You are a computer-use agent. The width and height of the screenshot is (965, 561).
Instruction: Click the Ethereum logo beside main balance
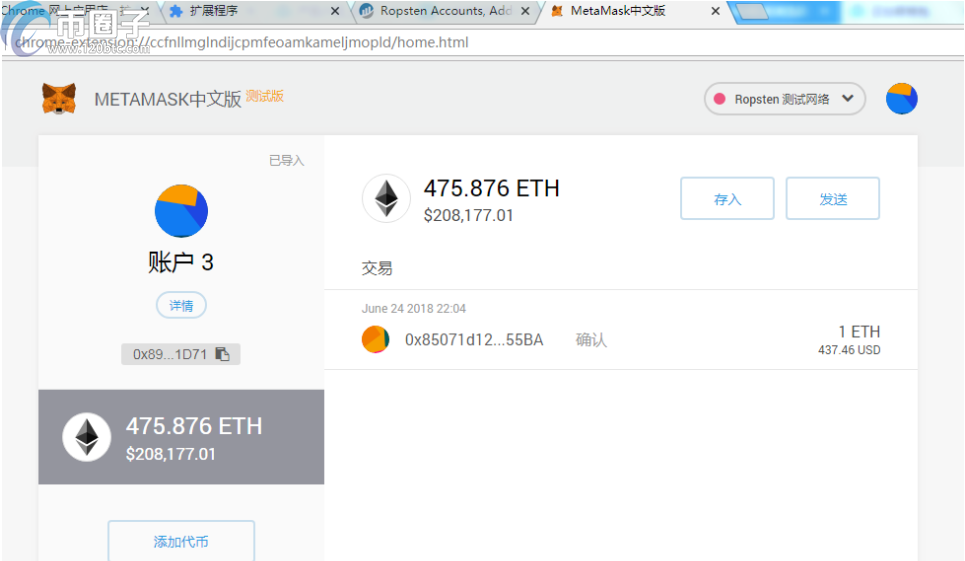tap(386, 198)
